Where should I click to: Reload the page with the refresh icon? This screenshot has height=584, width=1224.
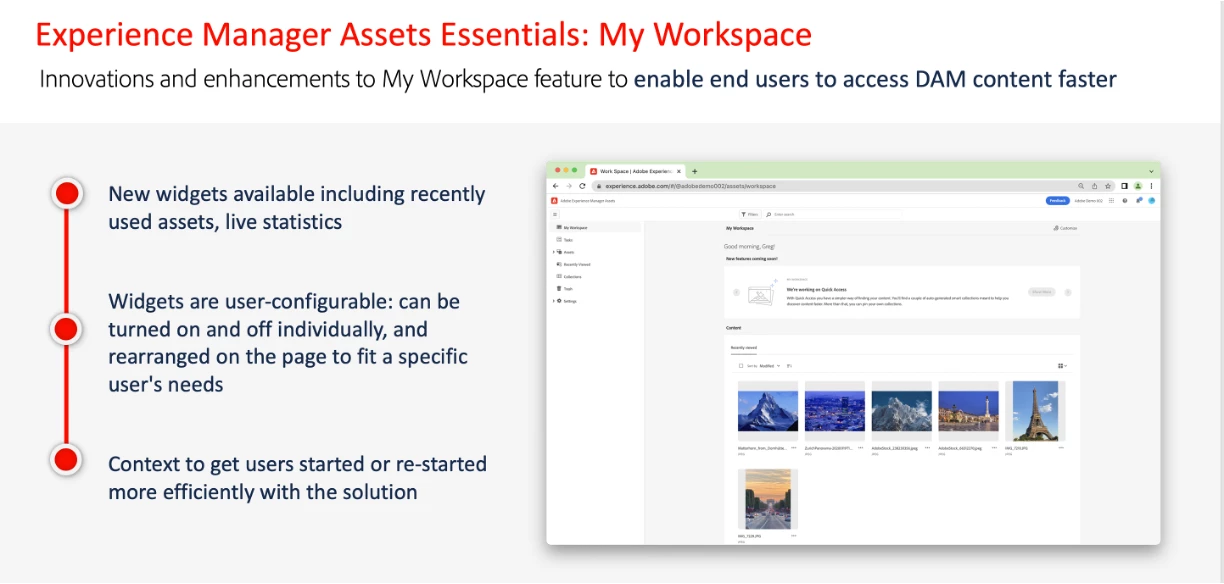pyautogui.click(x=582, y=186)
